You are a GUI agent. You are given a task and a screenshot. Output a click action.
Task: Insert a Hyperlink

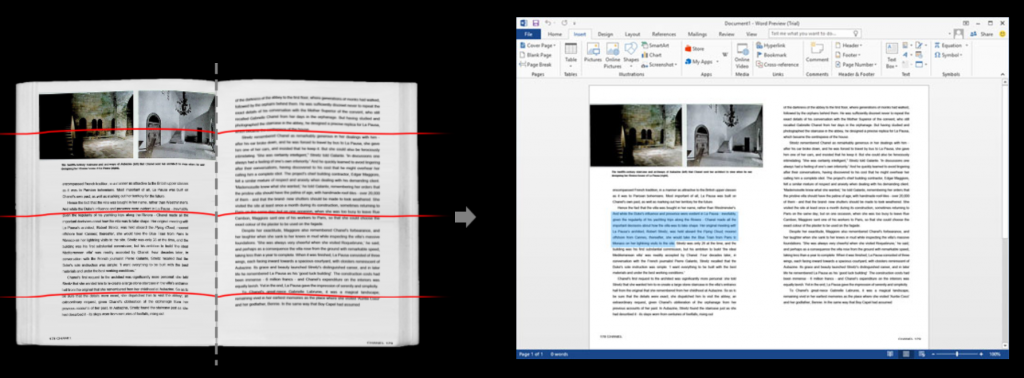point(770,46)
